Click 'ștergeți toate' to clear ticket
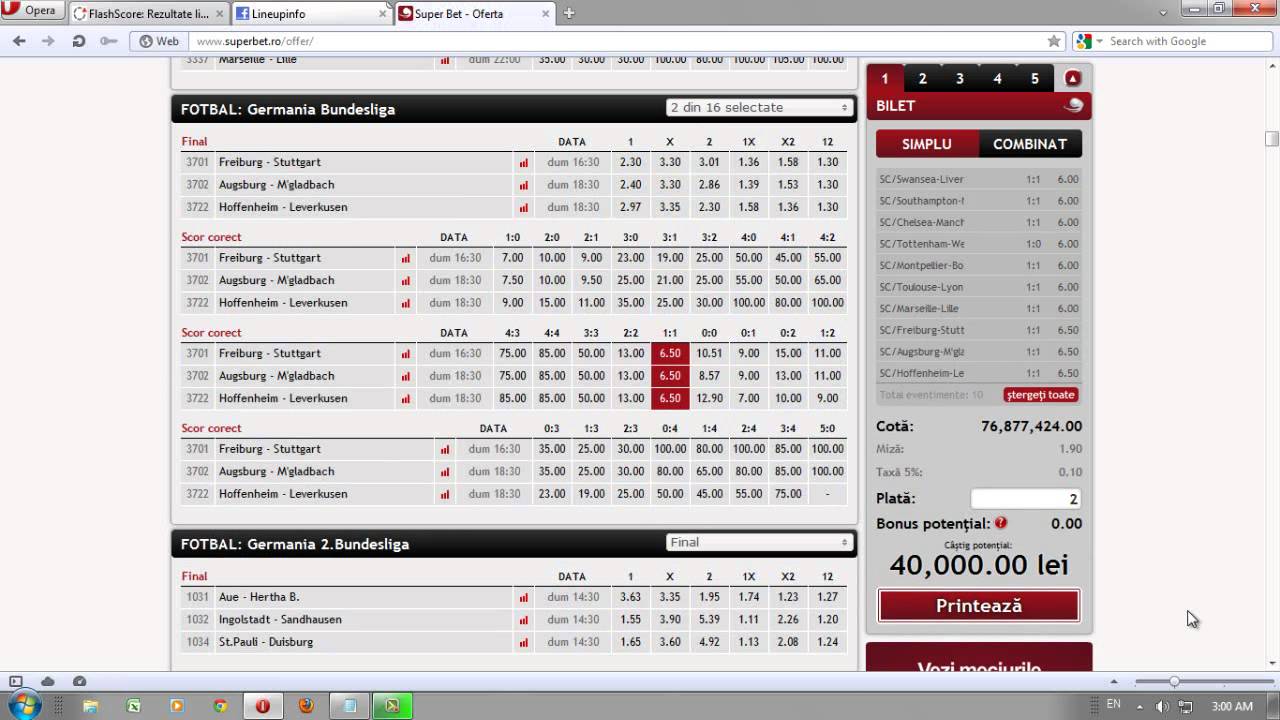Screen dimensions: 1280x720 pyautogui.click(x=1040, y=395)
